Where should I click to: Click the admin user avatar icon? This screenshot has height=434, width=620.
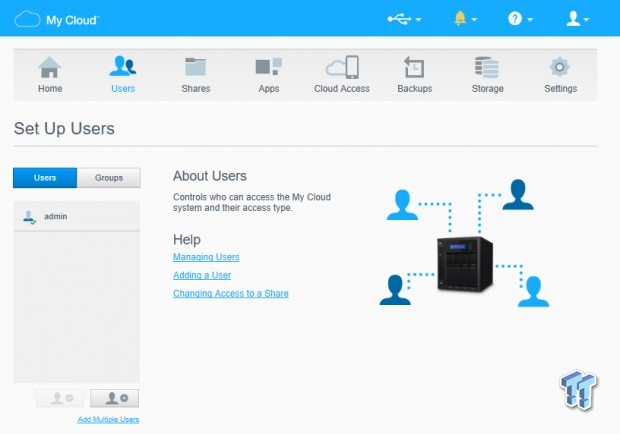tap(29, 217)
